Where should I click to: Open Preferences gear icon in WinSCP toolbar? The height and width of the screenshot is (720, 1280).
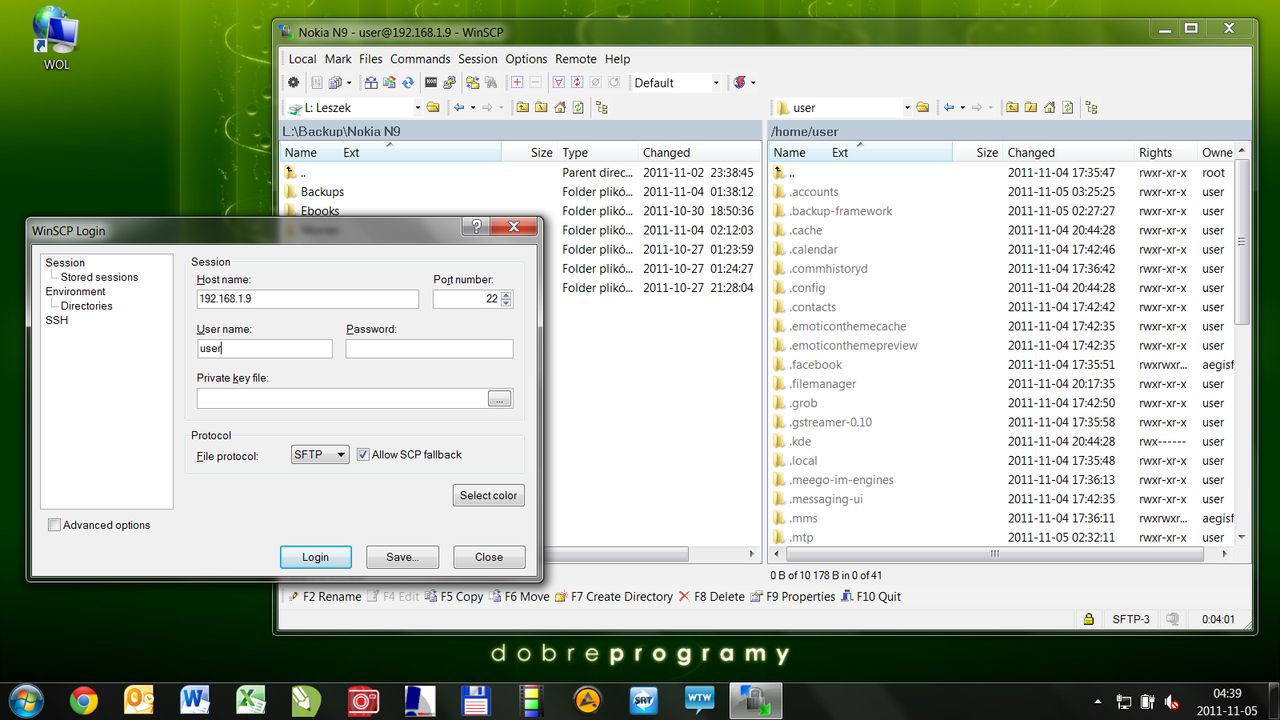[293, 83]
